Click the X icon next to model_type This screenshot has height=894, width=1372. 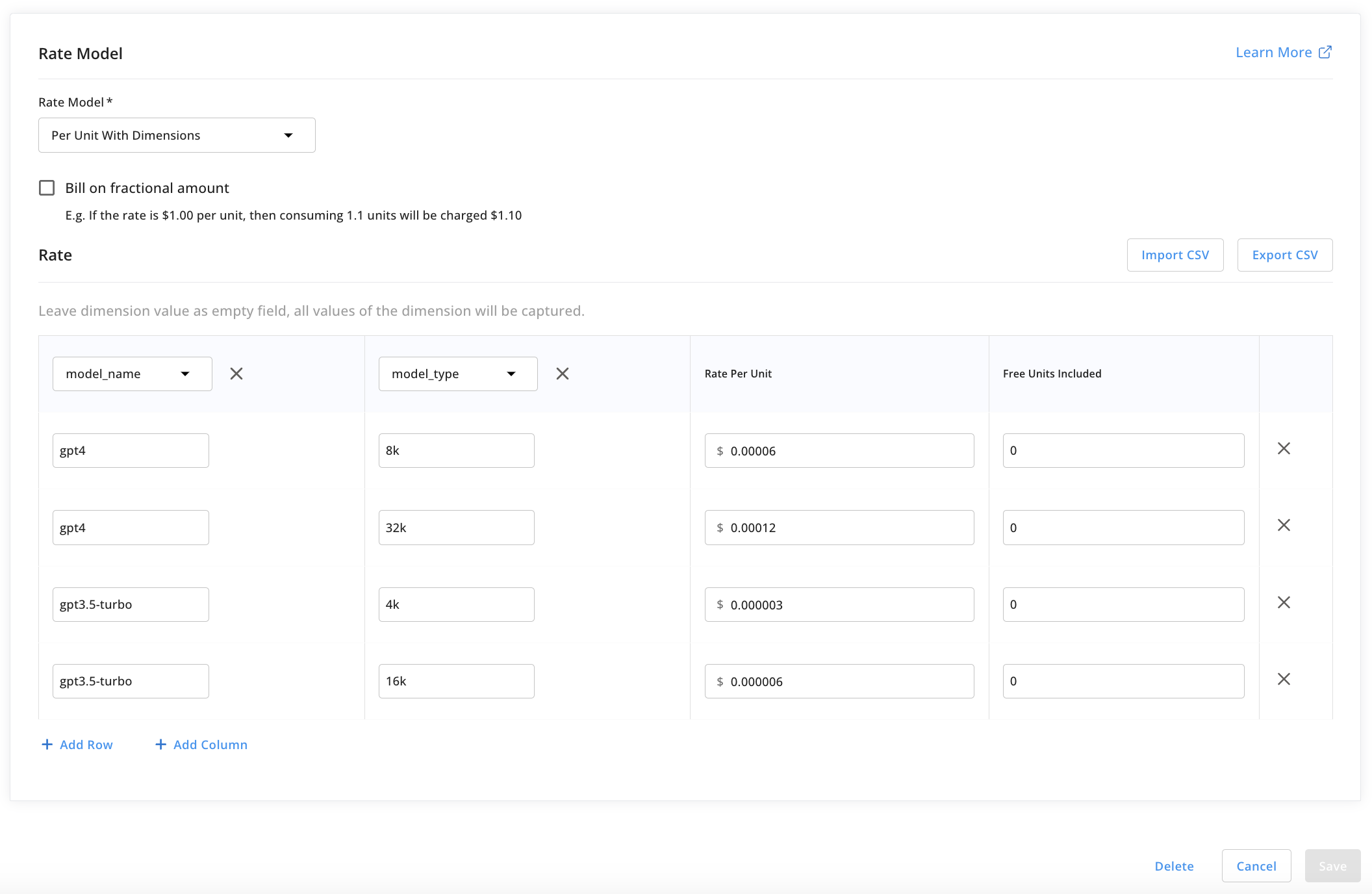pyautogui.click(x=562, y=373)
